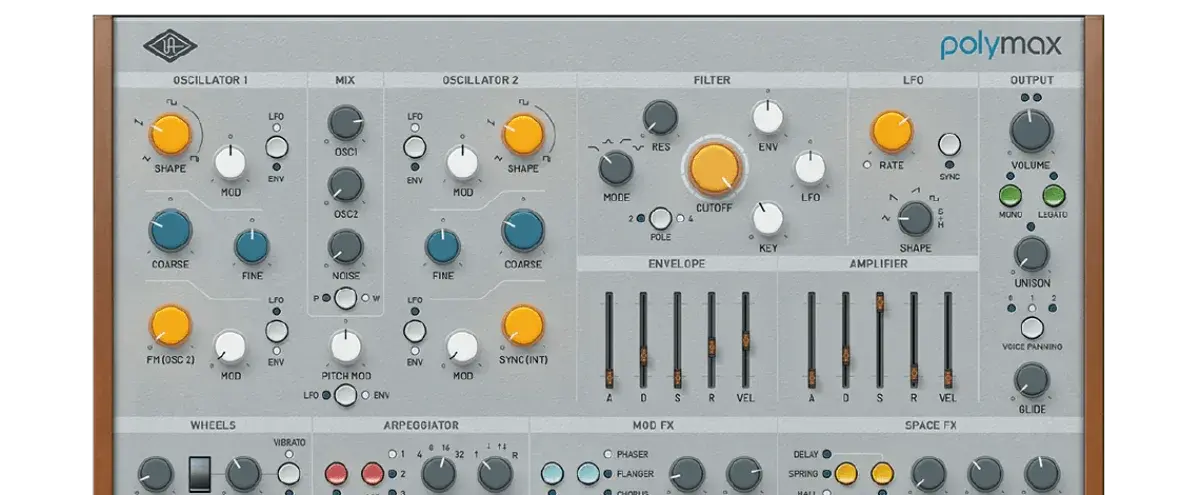The width and height of the screenshot is (1200, 495).
Task: Click the Amplifier R (release) fader
Action: coord(914,376)
